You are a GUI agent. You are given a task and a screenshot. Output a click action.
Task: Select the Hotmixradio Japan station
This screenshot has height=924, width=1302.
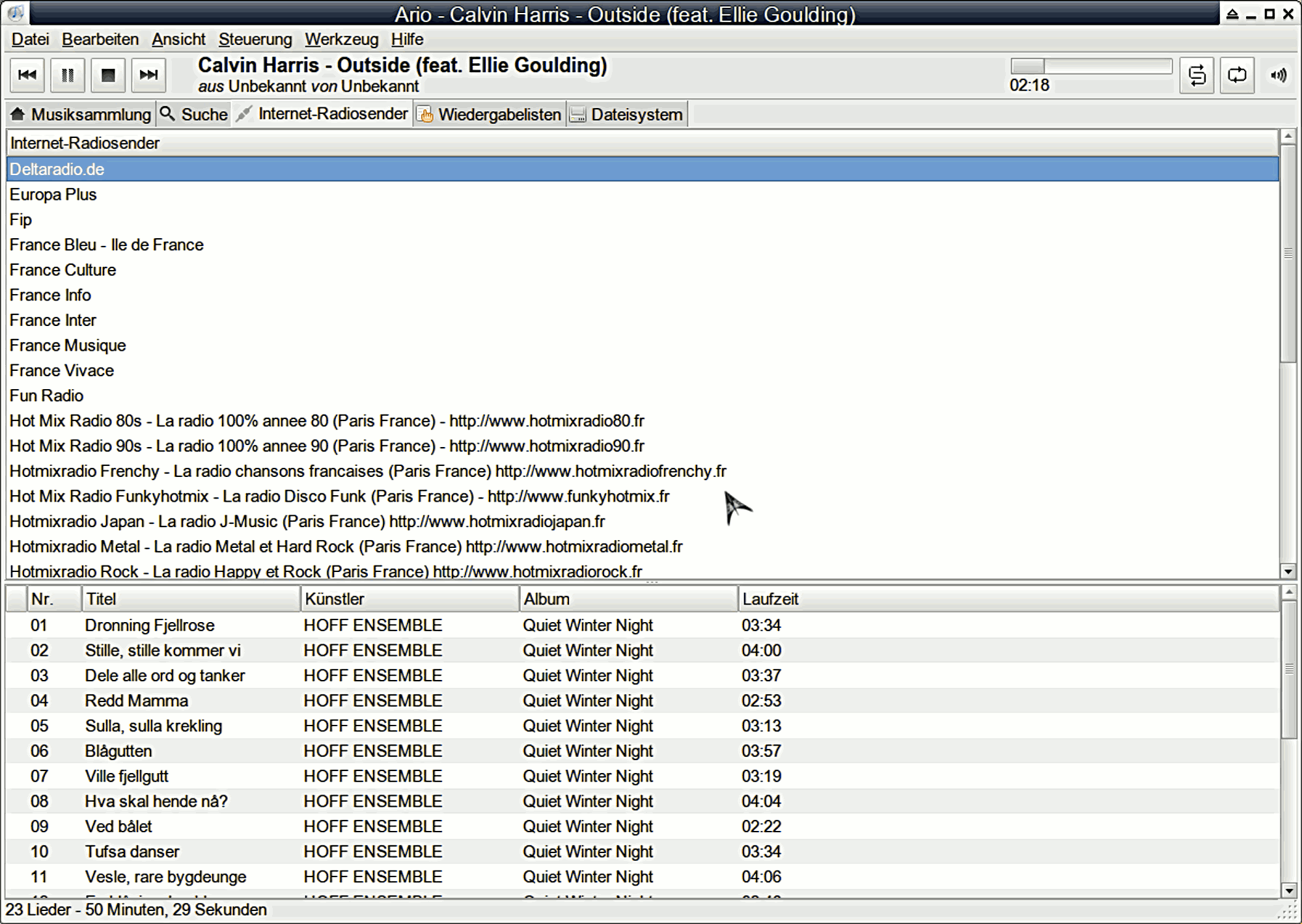click(642, 522)
